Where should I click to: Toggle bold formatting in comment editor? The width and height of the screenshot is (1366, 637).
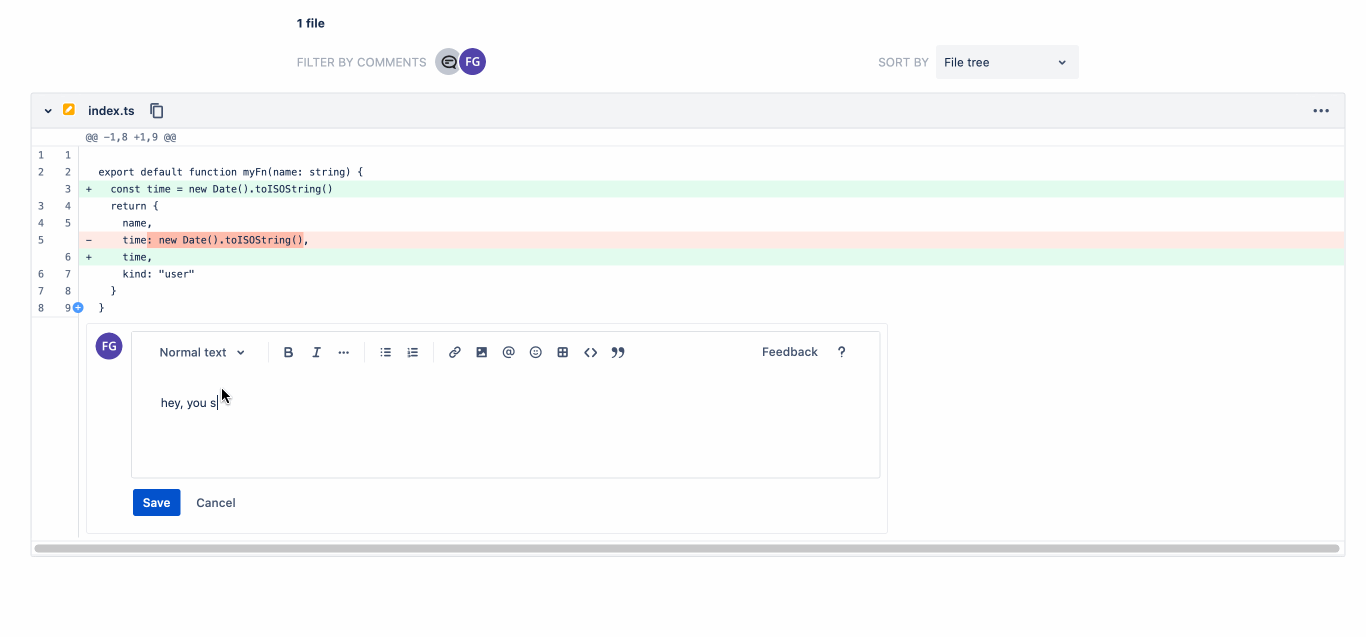click(289, 352)
